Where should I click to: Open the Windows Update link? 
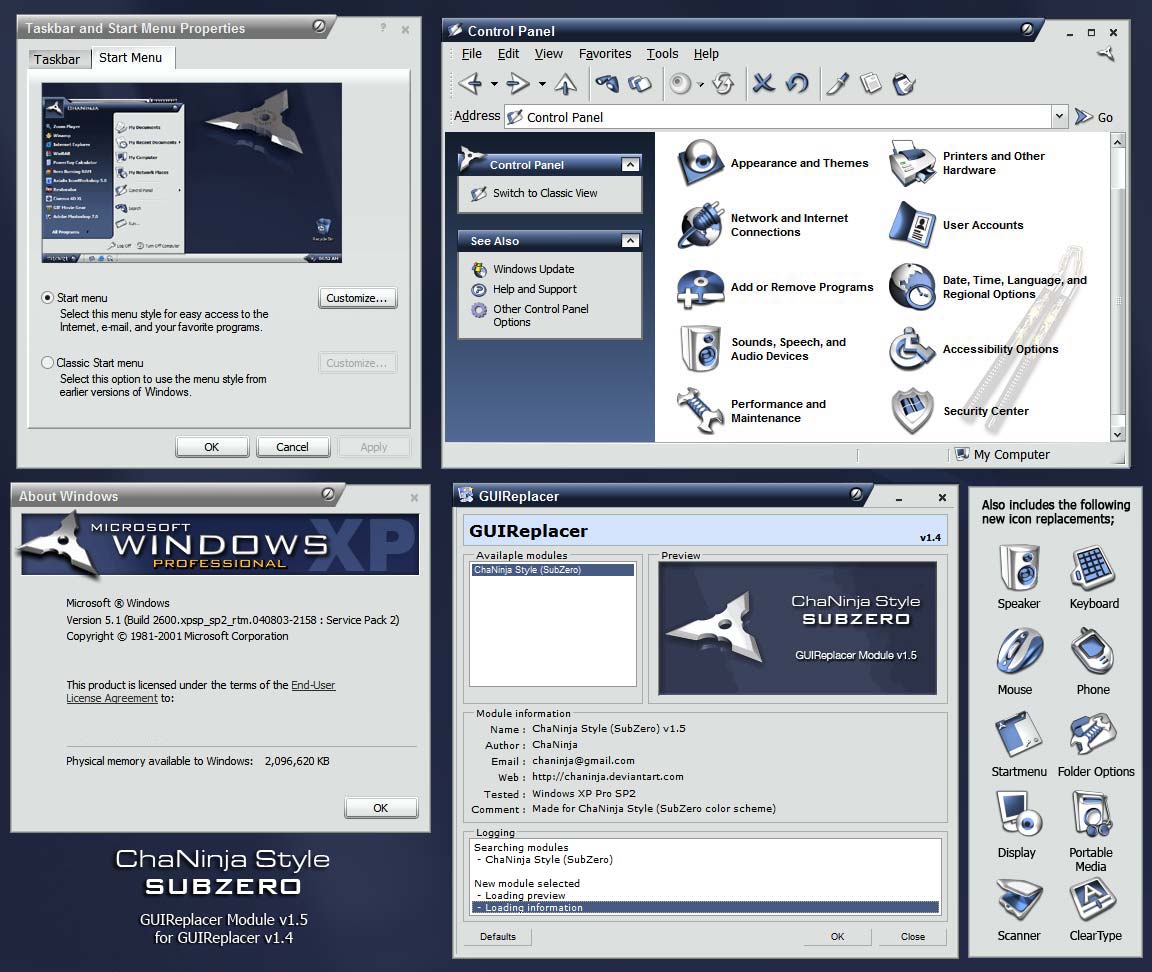pos(533,269)
